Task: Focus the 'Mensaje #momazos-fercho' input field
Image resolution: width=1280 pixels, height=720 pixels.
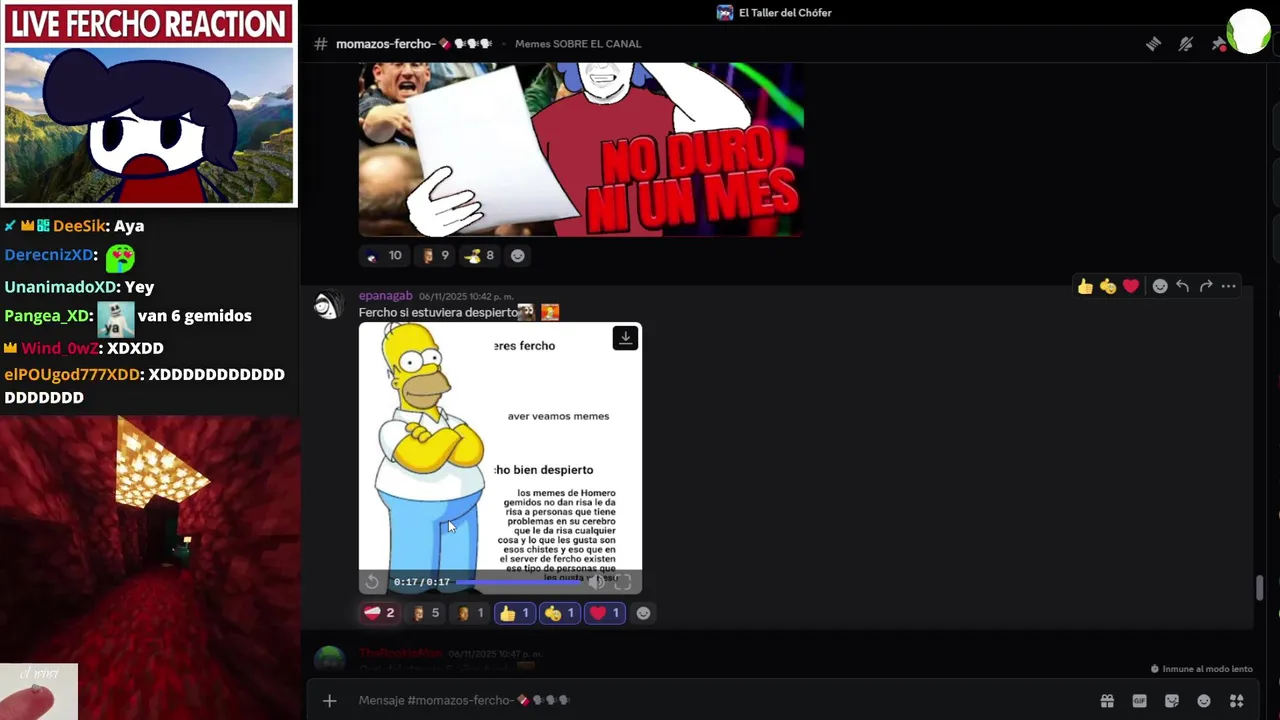Action: 720,700
